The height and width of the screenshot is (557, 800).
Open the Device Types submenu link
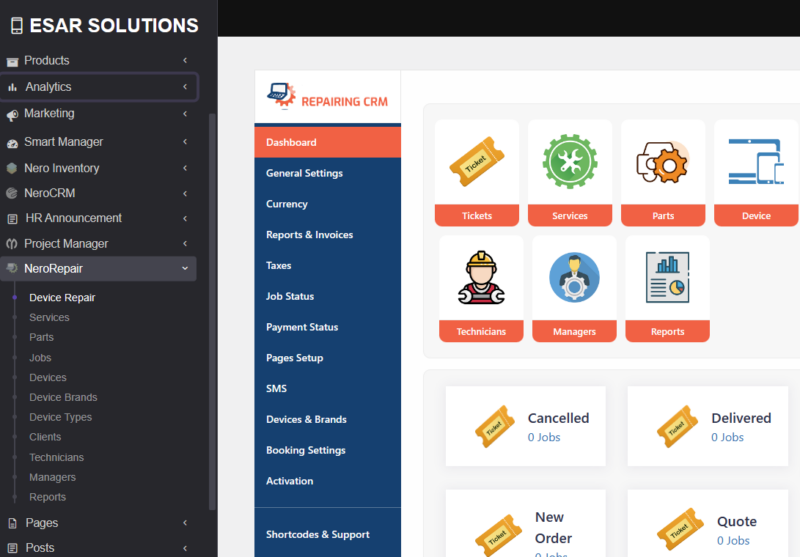(x=61, y=417)
